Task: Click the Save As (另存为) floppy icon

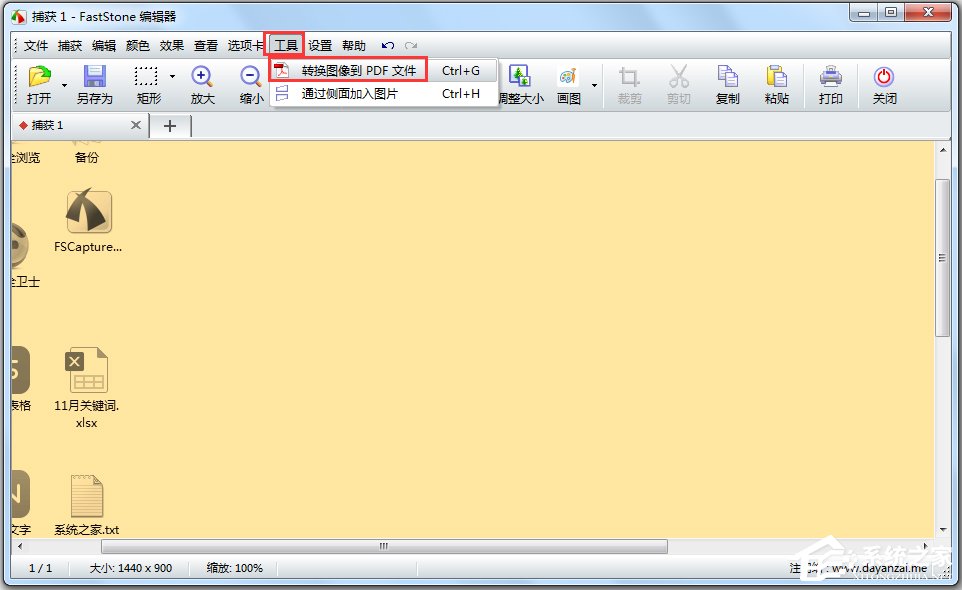Action: pos(95,77)
